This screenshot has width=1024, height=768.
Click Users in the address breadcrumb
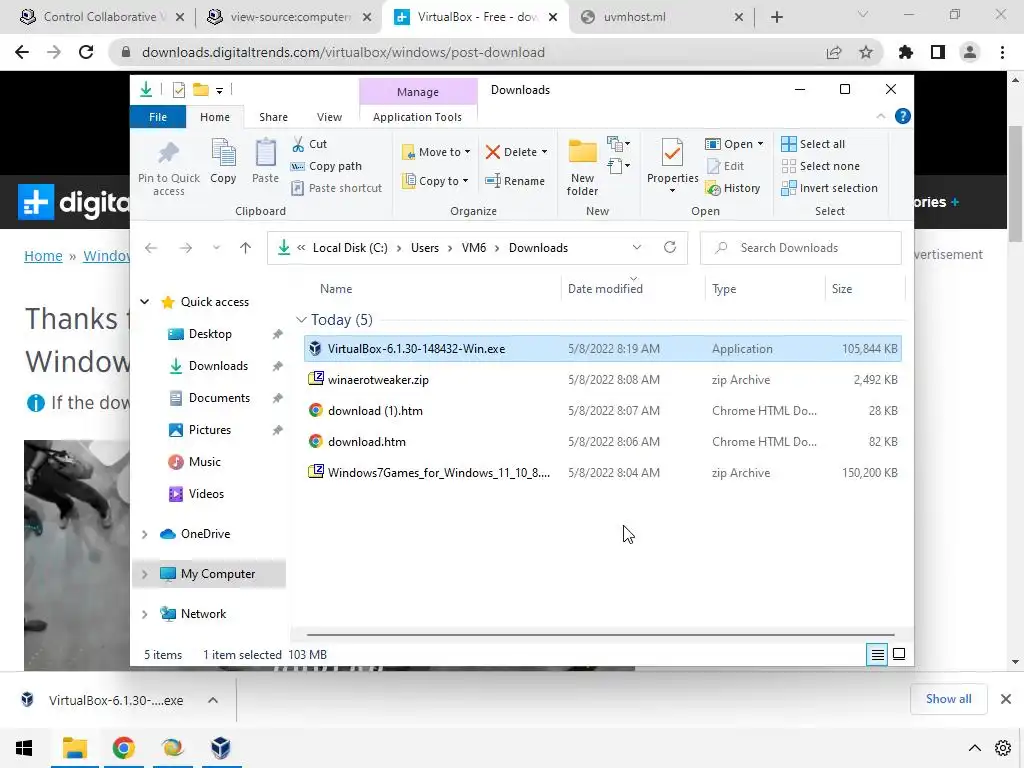(424, 248)
